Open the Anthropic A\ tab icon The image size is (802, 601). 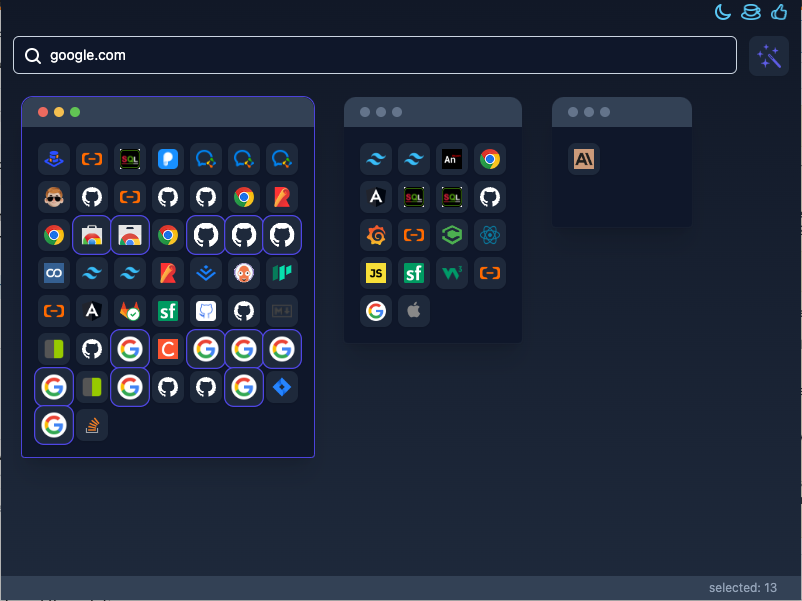pos(584,159)
